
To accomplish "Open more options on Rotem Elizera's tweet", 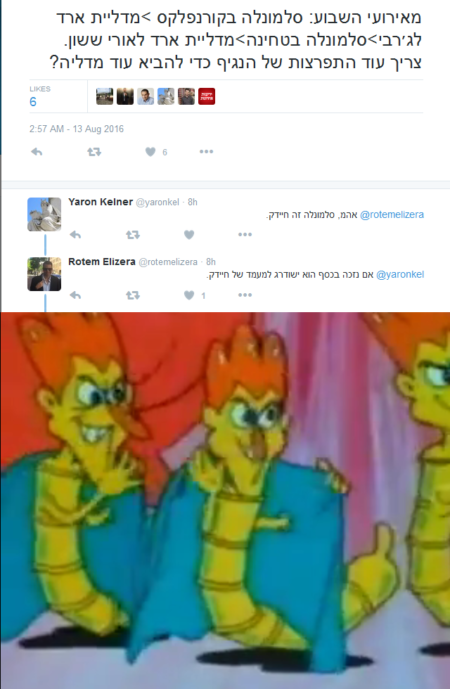I will coord(245,295).
